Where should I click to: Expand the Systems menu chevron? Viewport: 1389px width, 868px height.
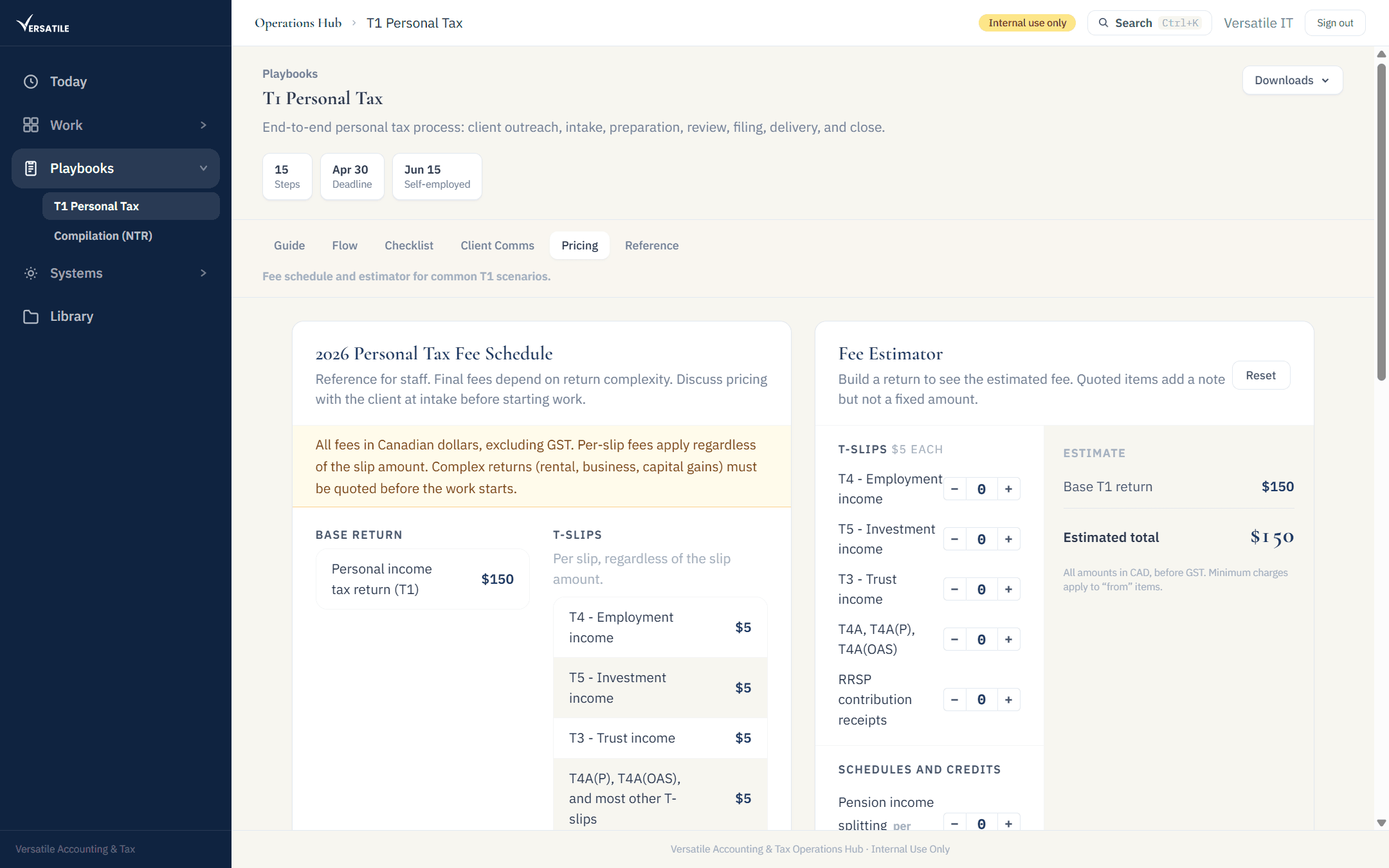point(203,273)
